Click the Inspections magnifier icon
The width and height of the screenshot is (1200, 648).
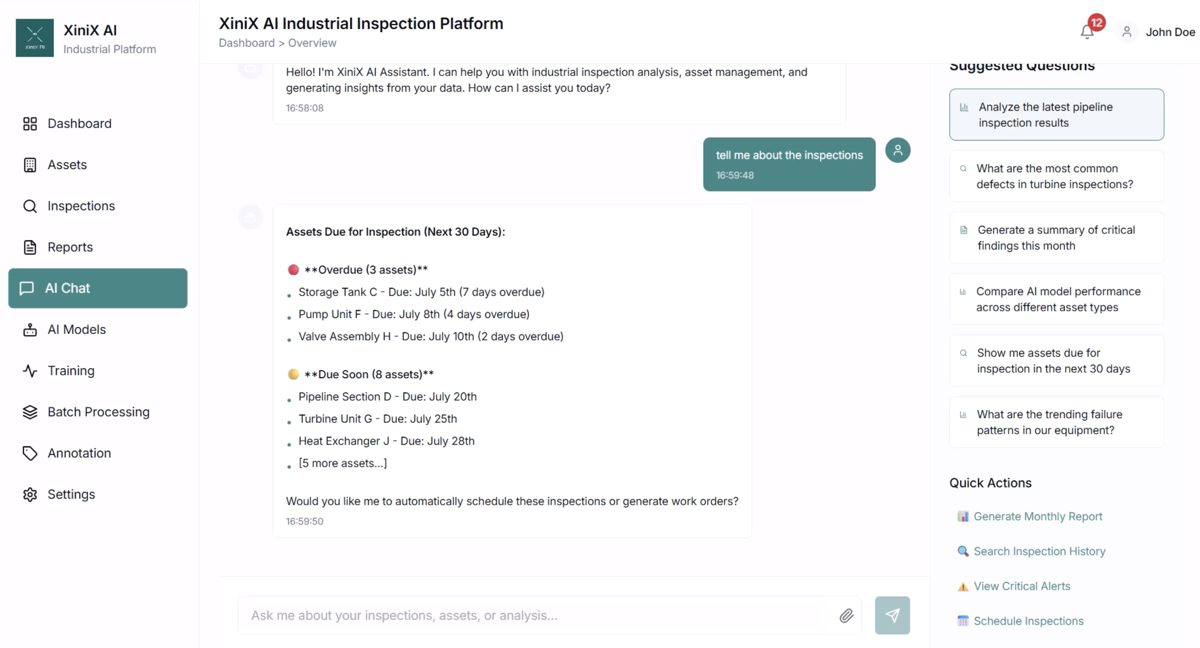tap(29, 205)
